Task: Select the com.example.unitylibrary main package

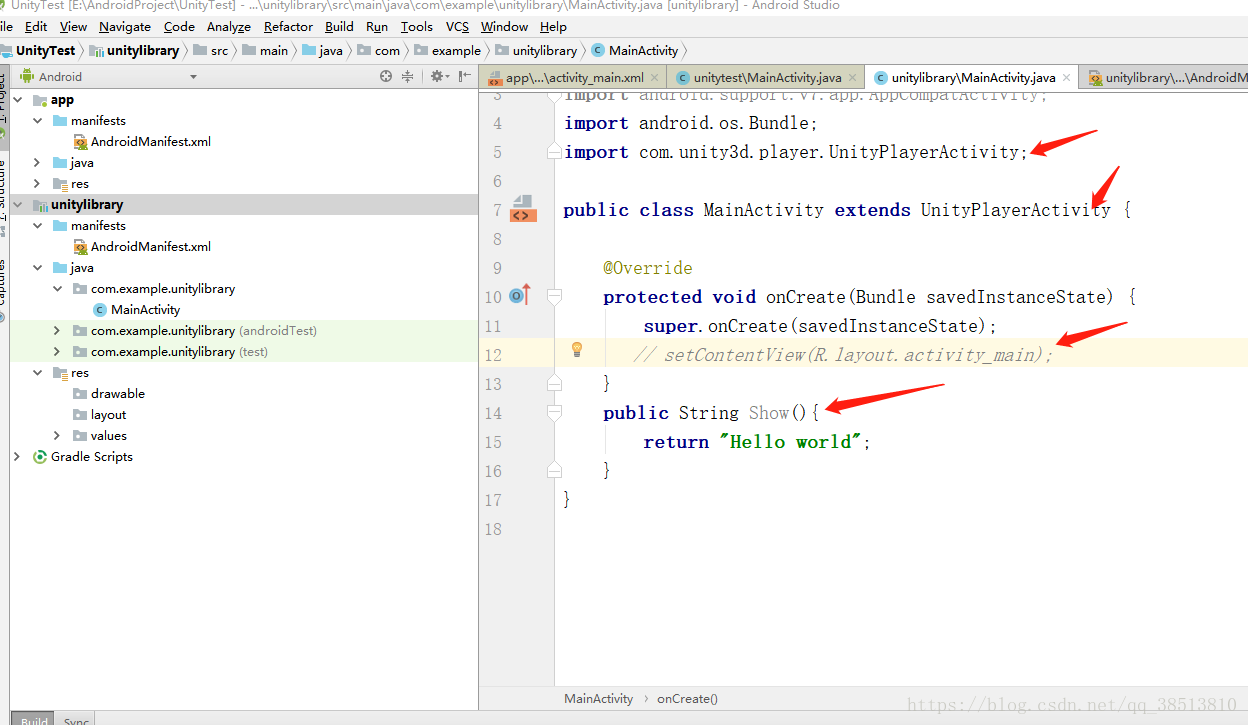Action: click(x=163, y=289)
